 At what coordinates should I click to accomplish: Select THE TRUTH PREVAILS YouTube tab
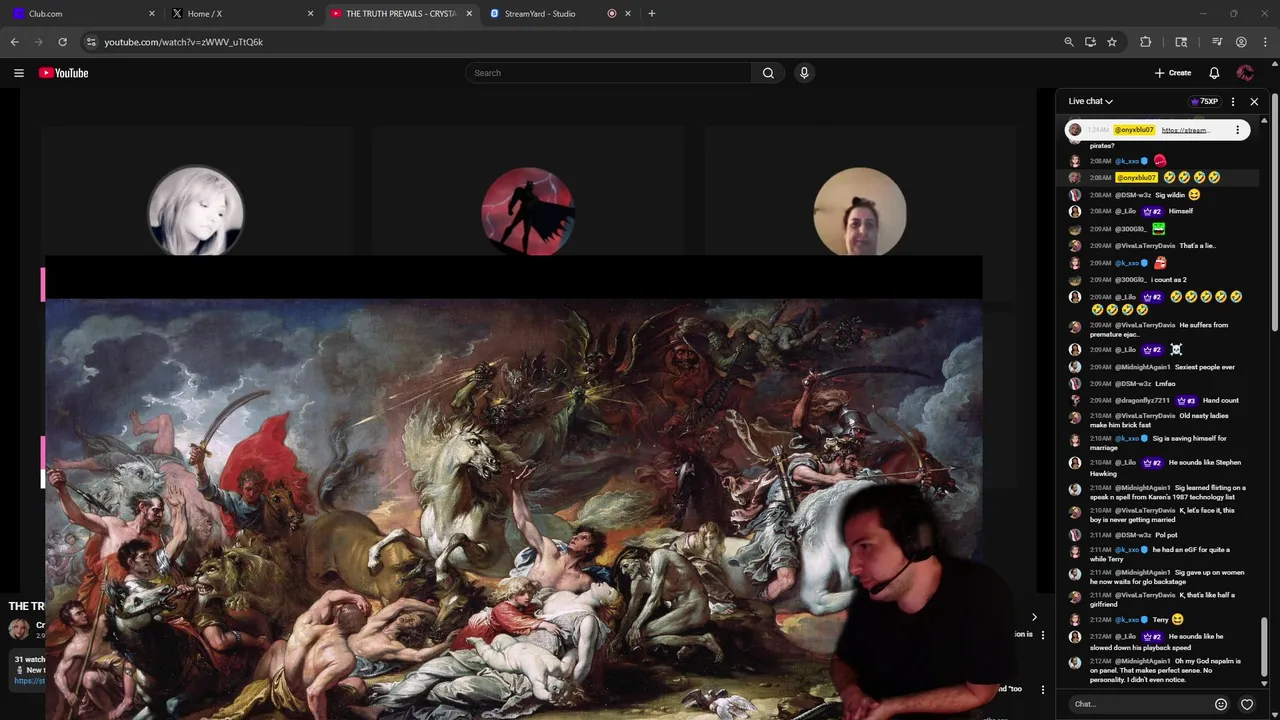click(401, 13)
